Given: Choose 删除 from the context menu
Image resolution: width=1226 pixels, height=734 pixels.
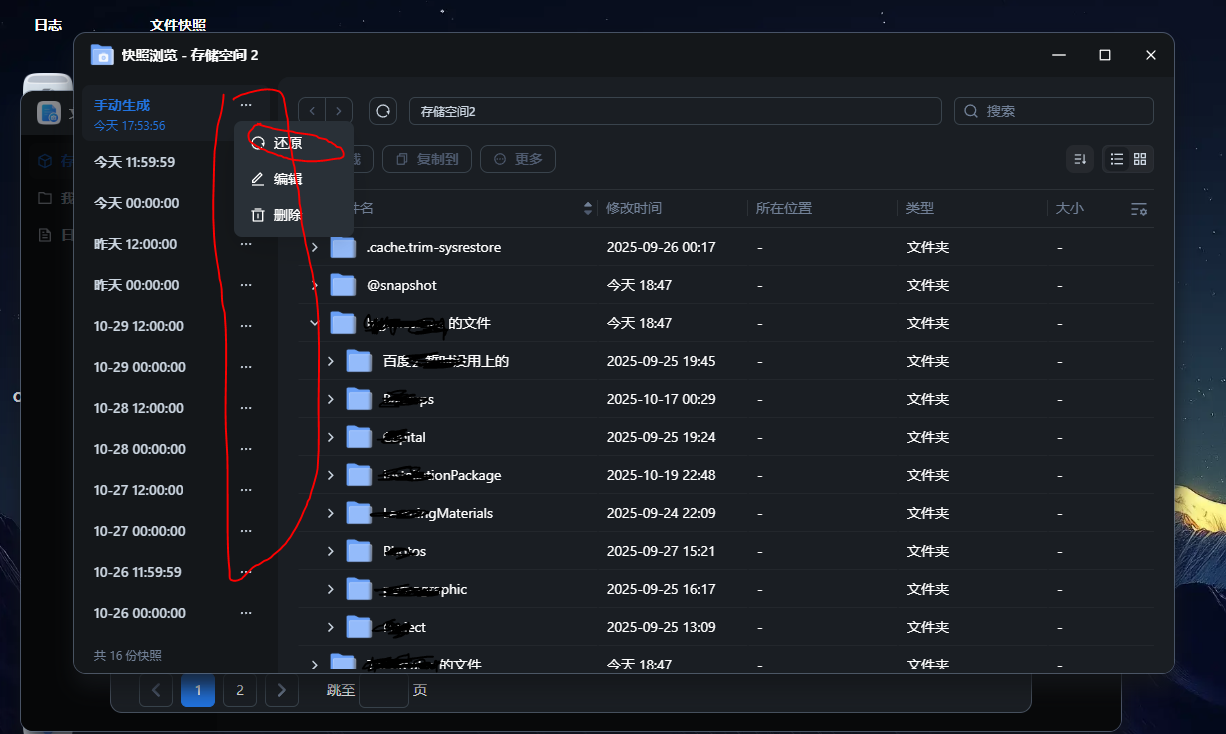Looking at the screenshot, I should click(294, 215).
